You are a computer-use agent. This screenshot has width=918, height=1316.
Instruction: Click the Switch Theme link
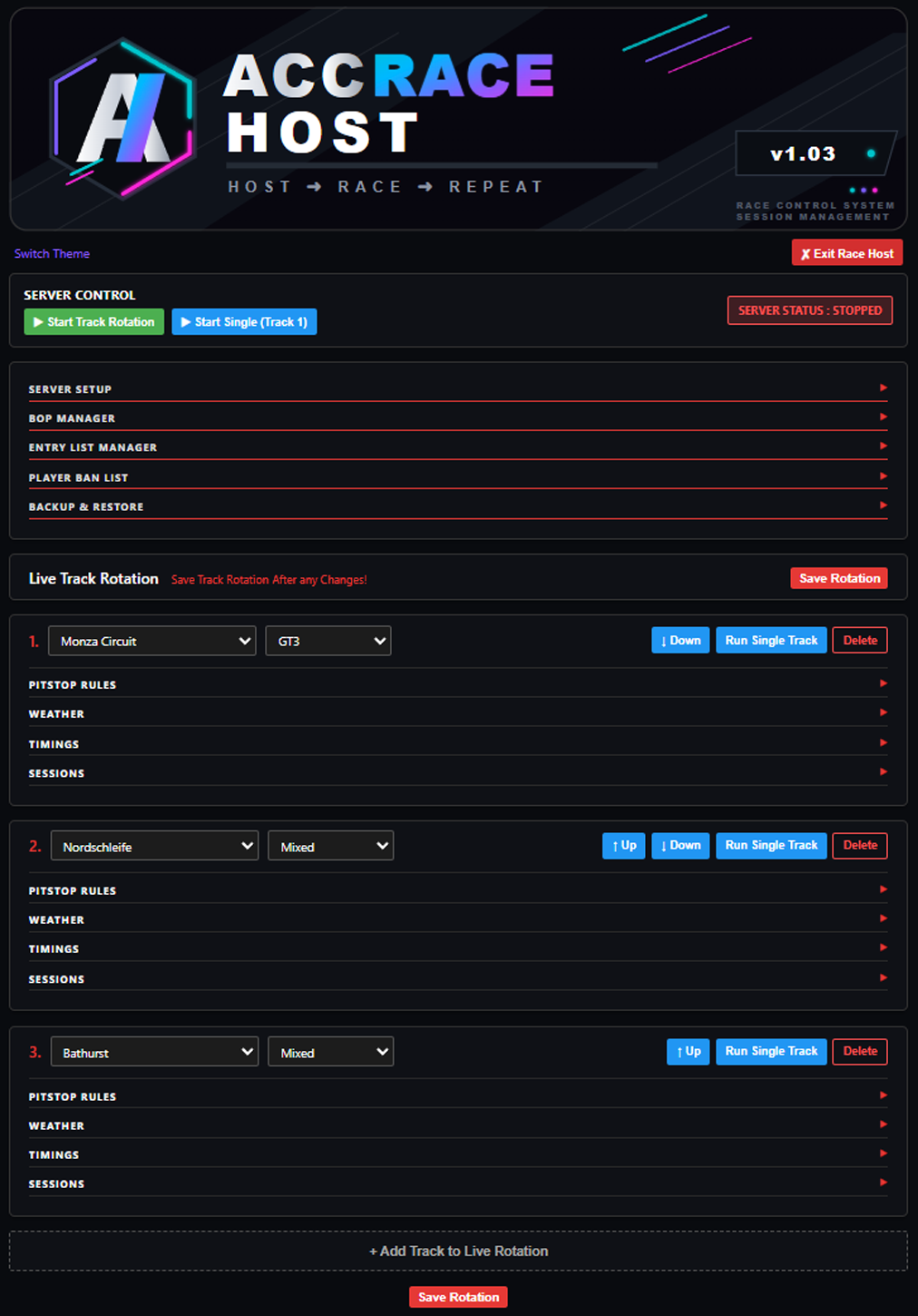[x=52, y=254]
